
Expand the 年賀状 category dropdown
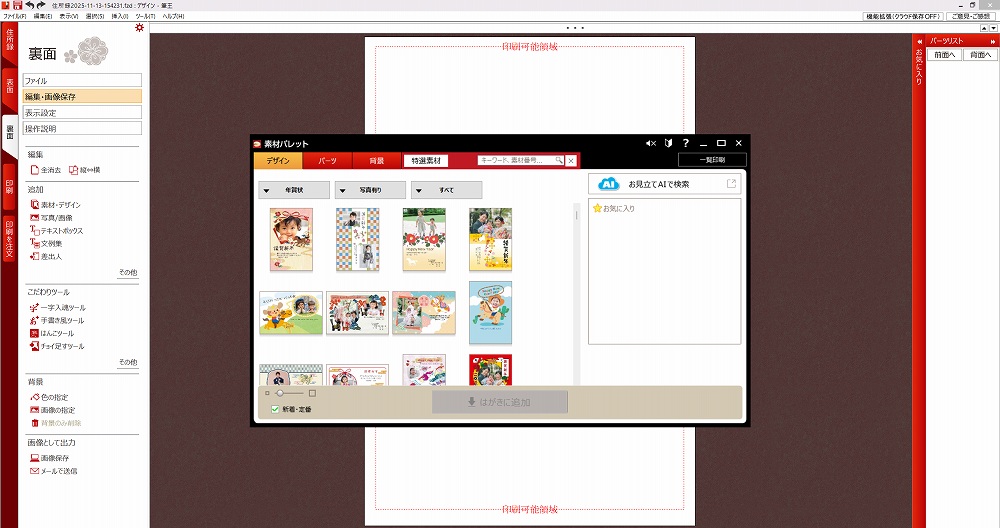coord(265,190)
